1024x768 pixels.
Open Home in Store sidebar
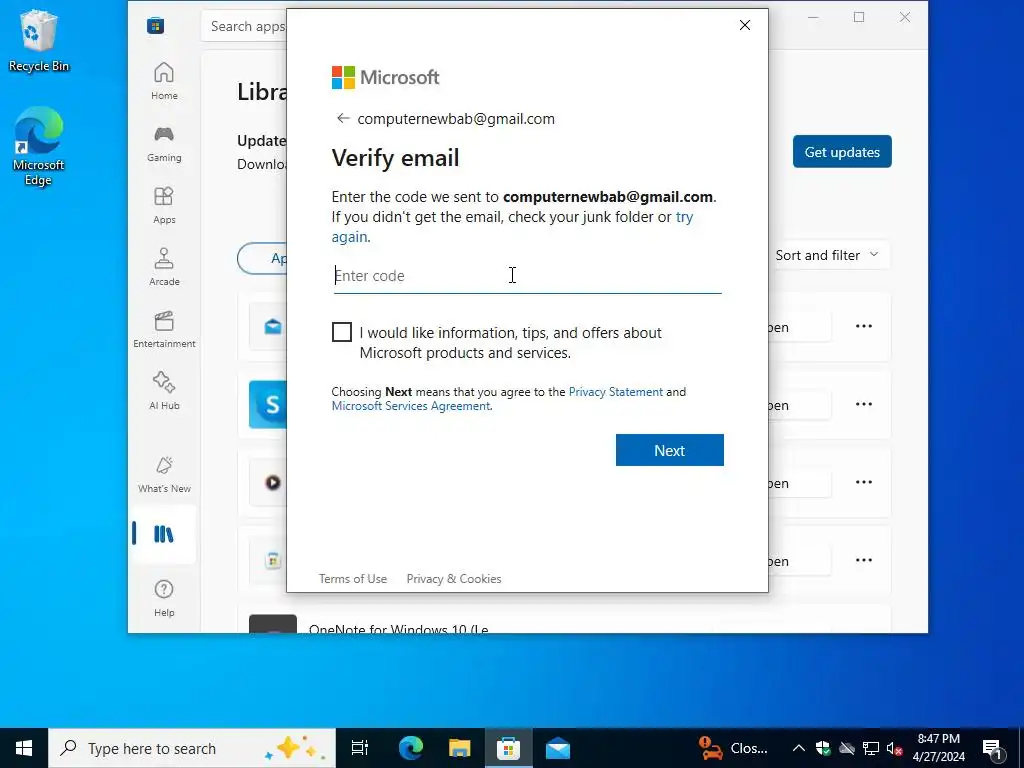coord(164,81)
